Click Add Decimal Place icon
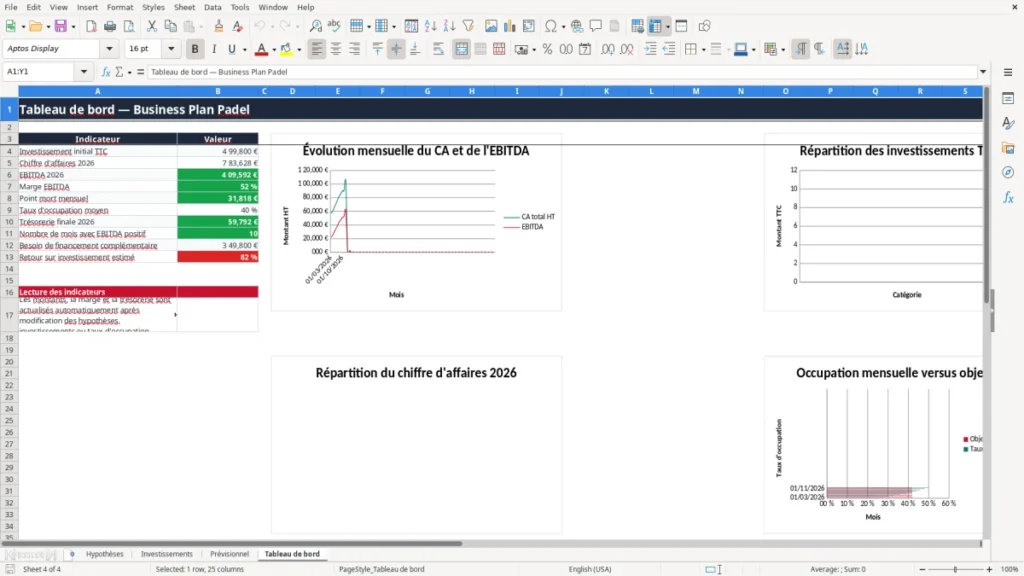 click(x=607, y=49)
